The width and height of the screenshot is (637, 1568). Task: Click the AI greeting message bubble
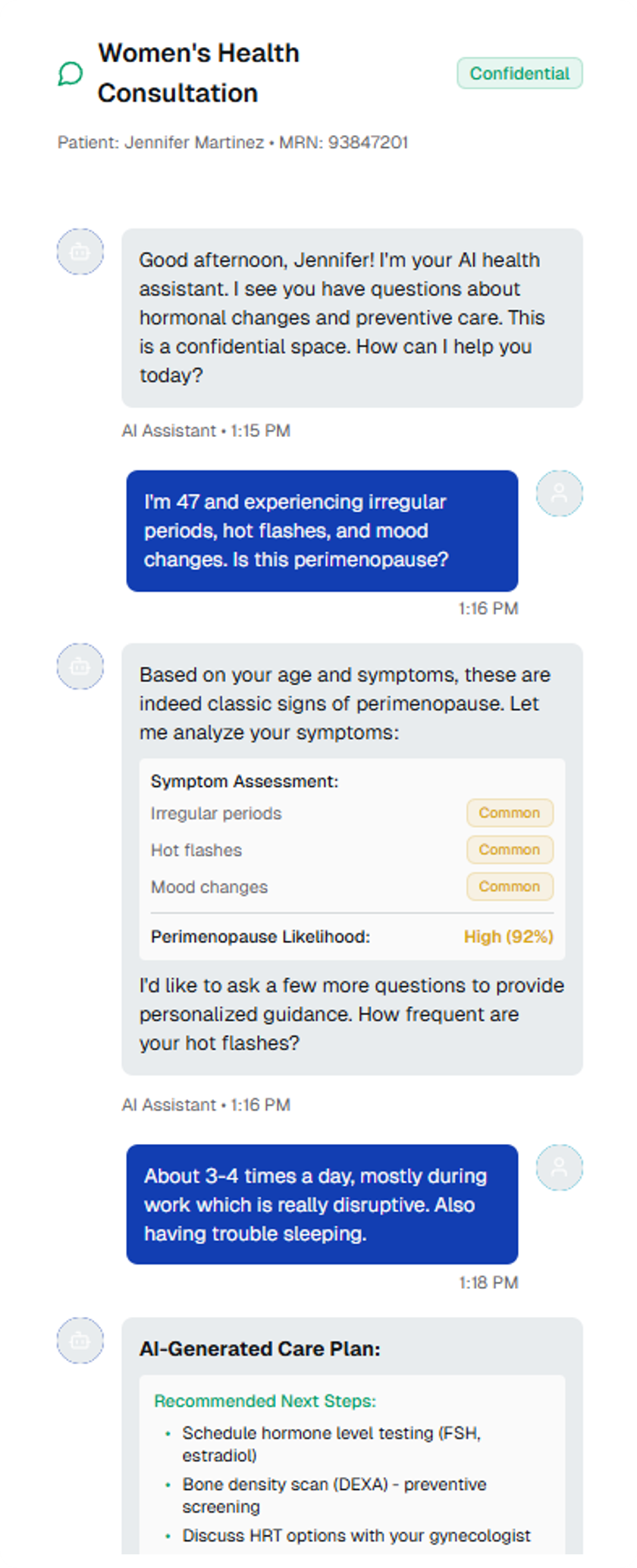(352, 318)
